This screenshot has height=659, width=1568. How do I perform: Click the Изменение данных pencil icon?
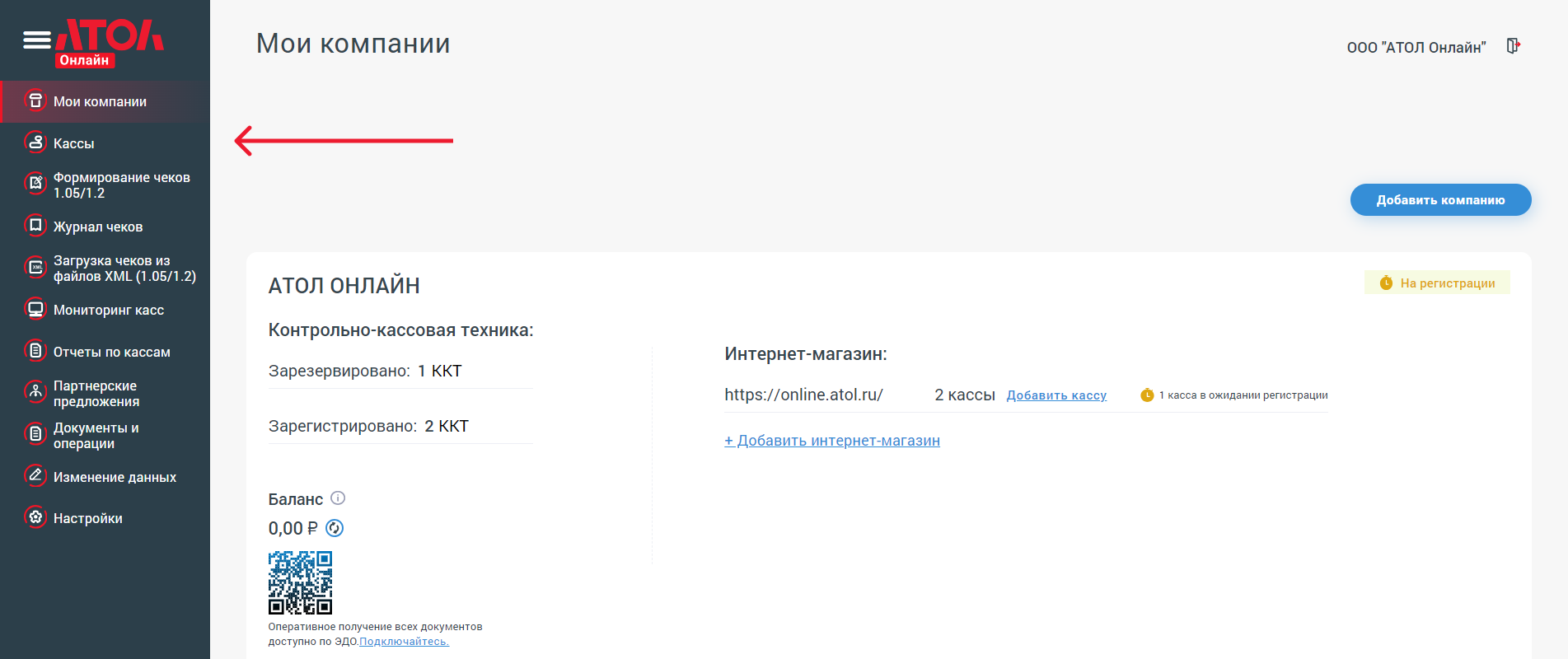click(35, 476)
